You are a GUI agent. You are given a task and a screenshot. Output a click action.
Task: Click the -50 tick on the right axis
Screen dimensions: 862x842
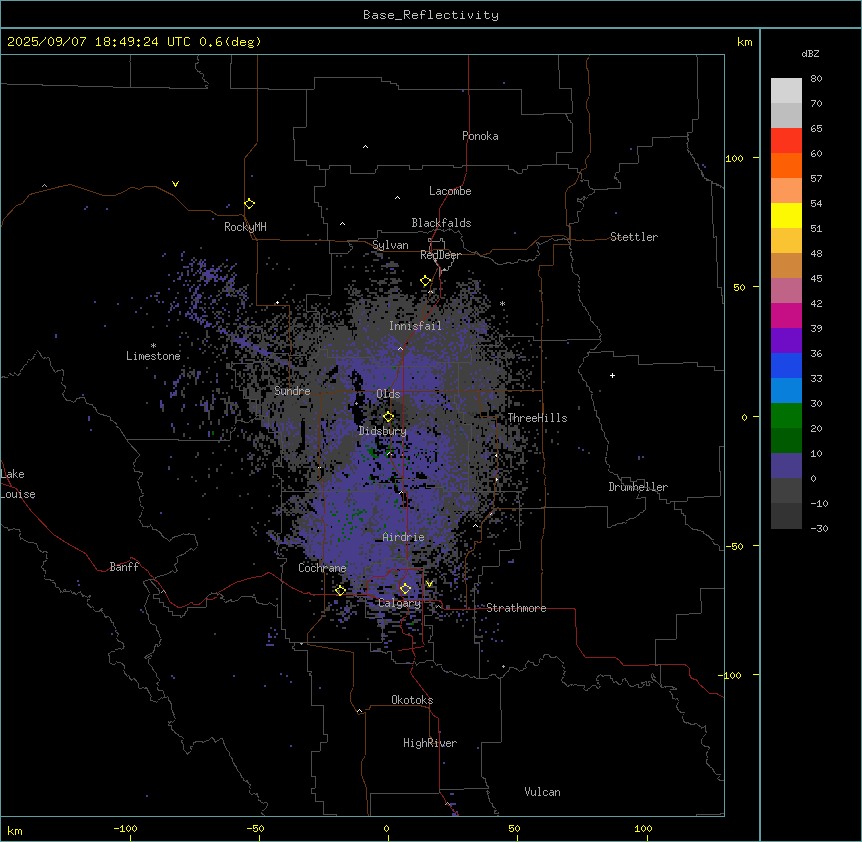734,546
